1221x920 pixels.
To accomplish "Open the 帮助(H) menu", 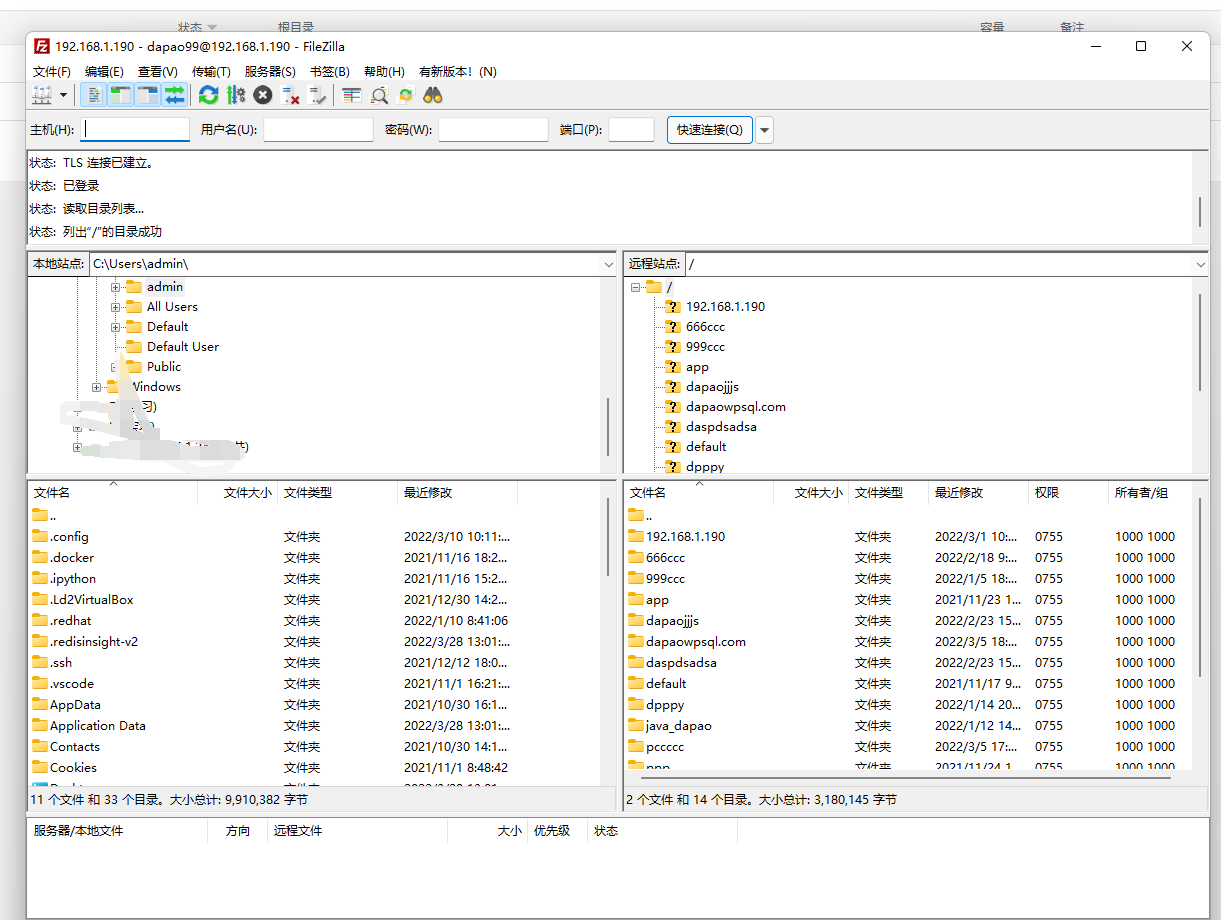I will (384, 72).
